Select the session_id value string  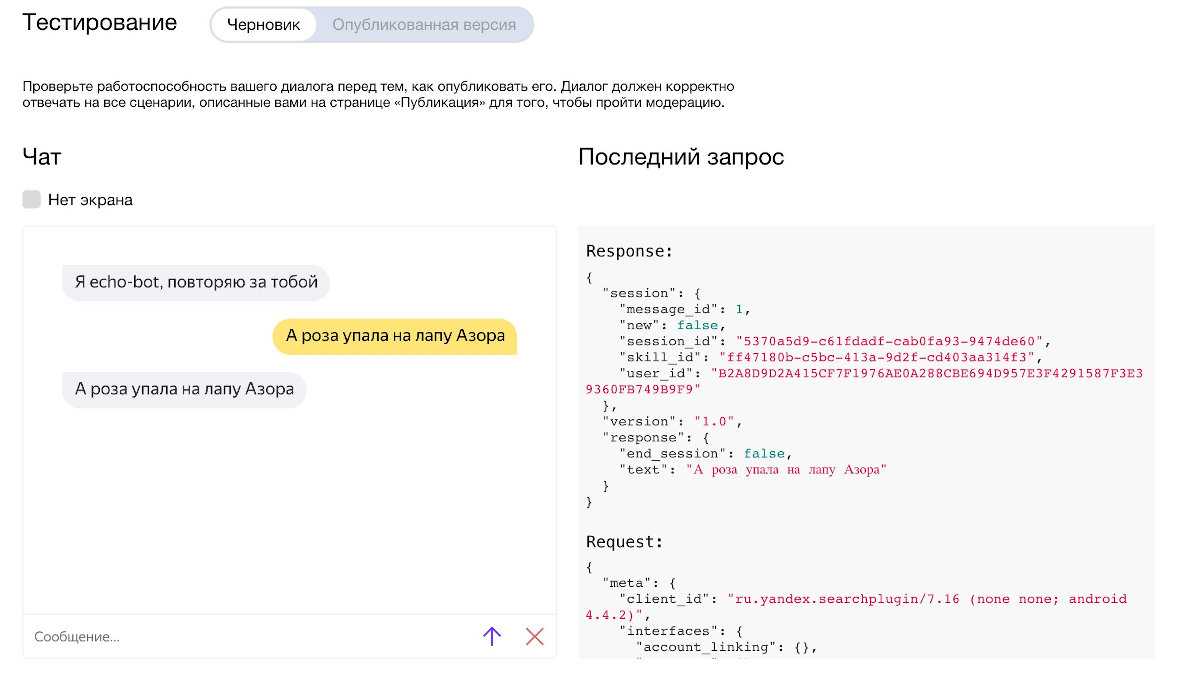(888, 341)
